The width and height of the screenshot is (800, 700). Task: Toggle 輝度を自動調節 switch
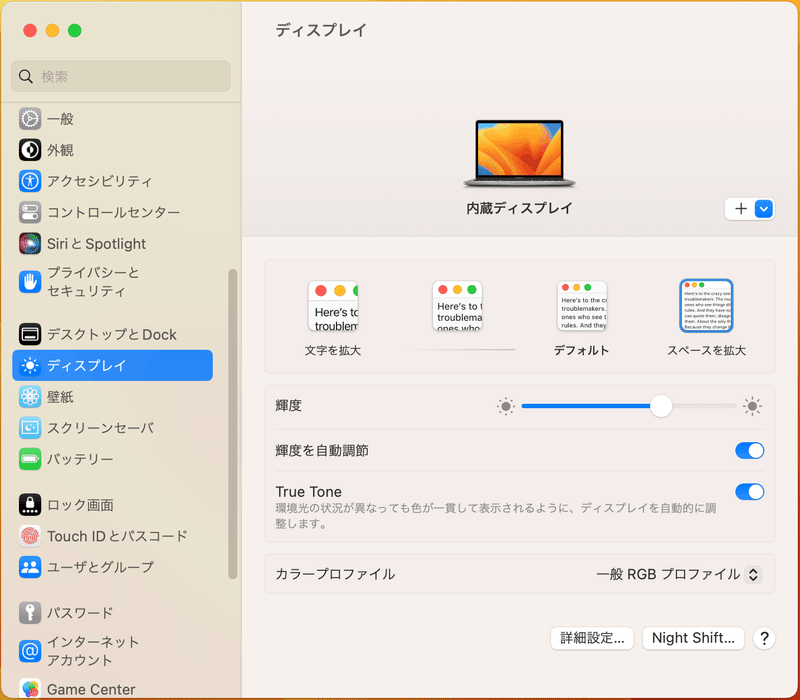coord(749,451)
